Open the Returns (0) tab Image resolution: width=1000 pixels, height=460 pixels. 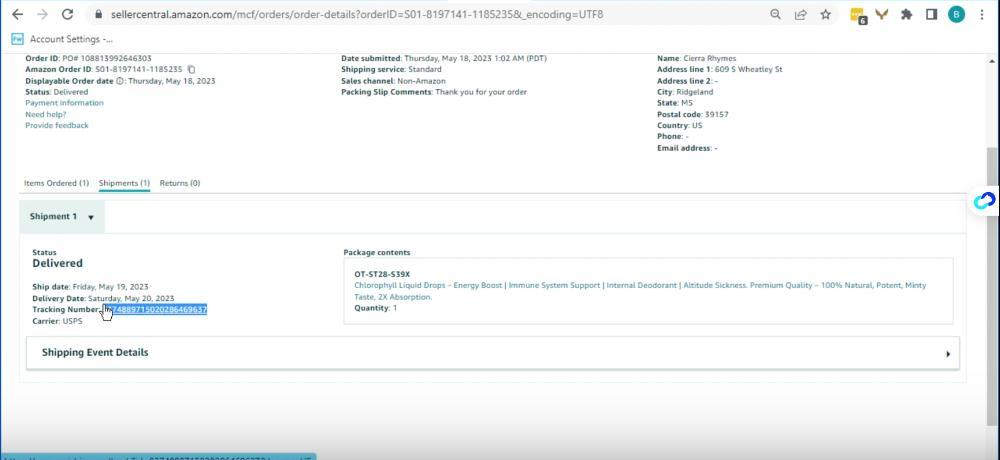click(x=180, y=183)
